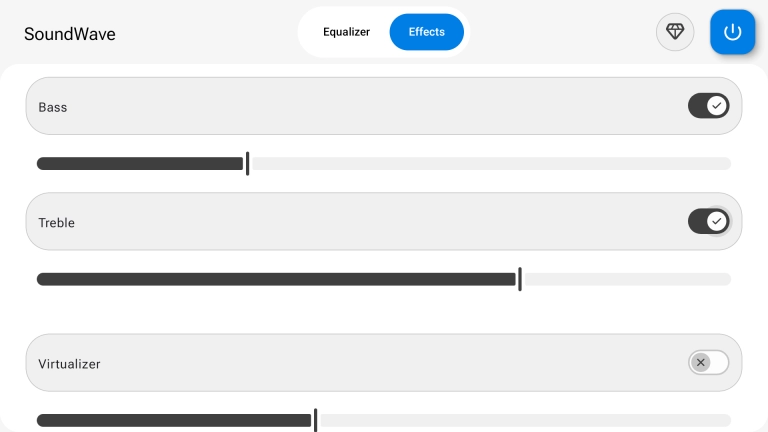Click the Virtualizer label text
768x432 pixels.
click(70, 364)
